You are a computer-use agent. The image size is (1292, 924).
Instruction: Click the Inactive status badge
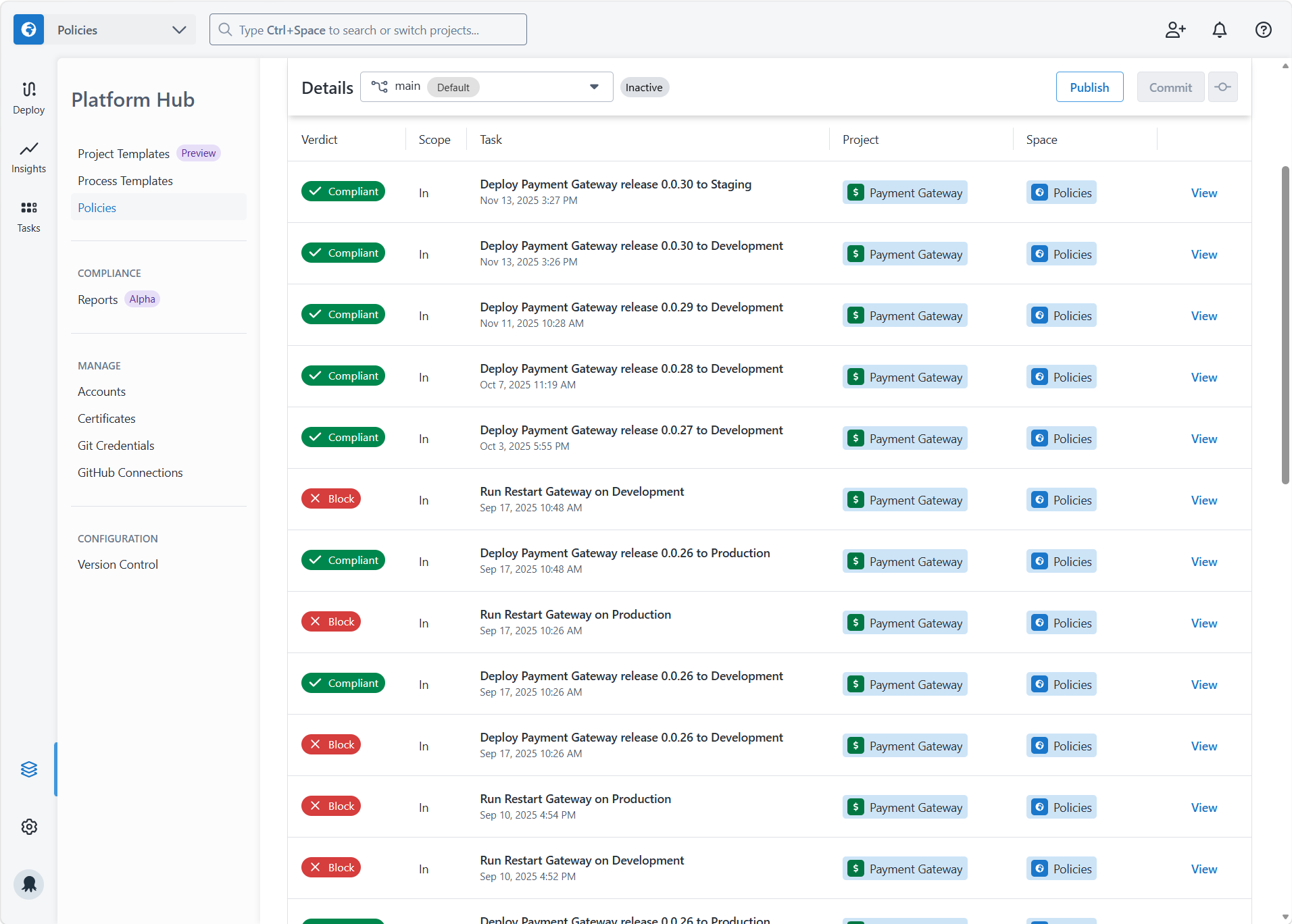[x=644, y=87]
